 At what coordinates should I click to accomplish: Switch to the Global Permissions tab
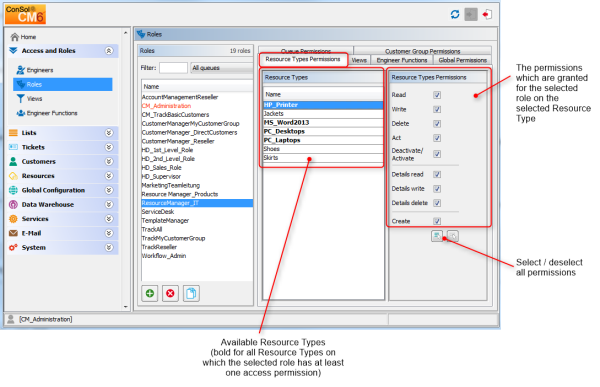(x=463, y=60)
